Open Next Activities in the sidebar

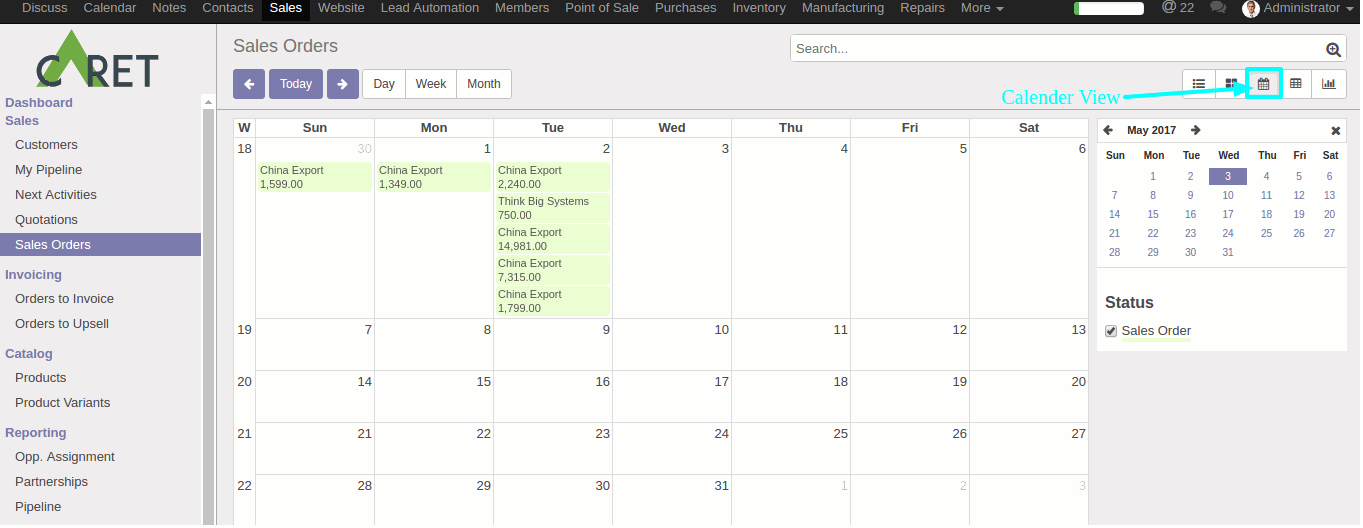point(56,195)
